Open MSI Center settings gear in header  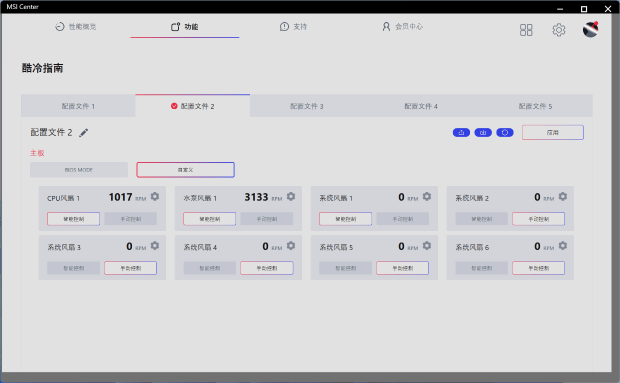click(559, 30)
